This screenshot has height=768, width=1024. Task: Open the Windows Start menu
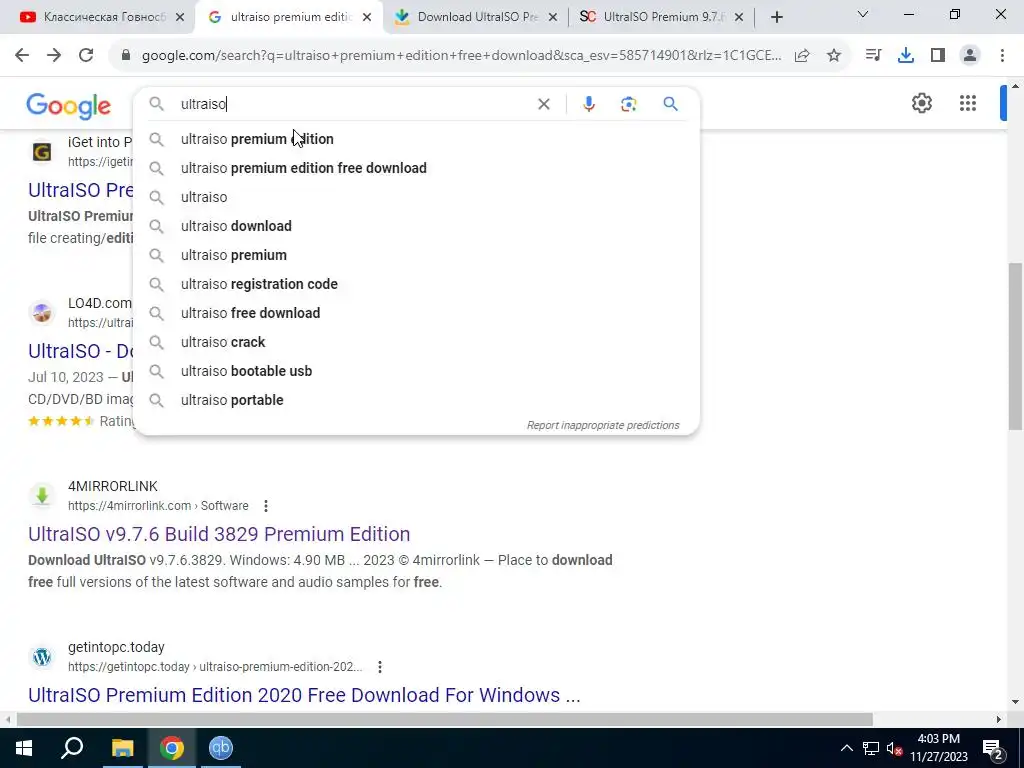(x=24, y=748)
